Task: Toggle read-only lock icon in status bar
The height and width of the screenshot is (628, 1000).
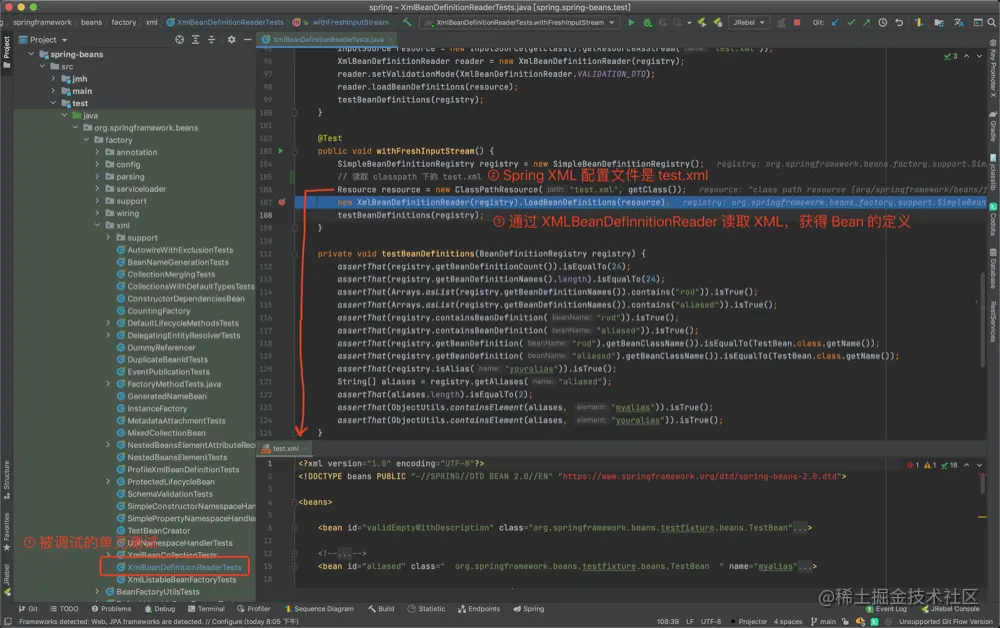Action: [x=845, y=622]
